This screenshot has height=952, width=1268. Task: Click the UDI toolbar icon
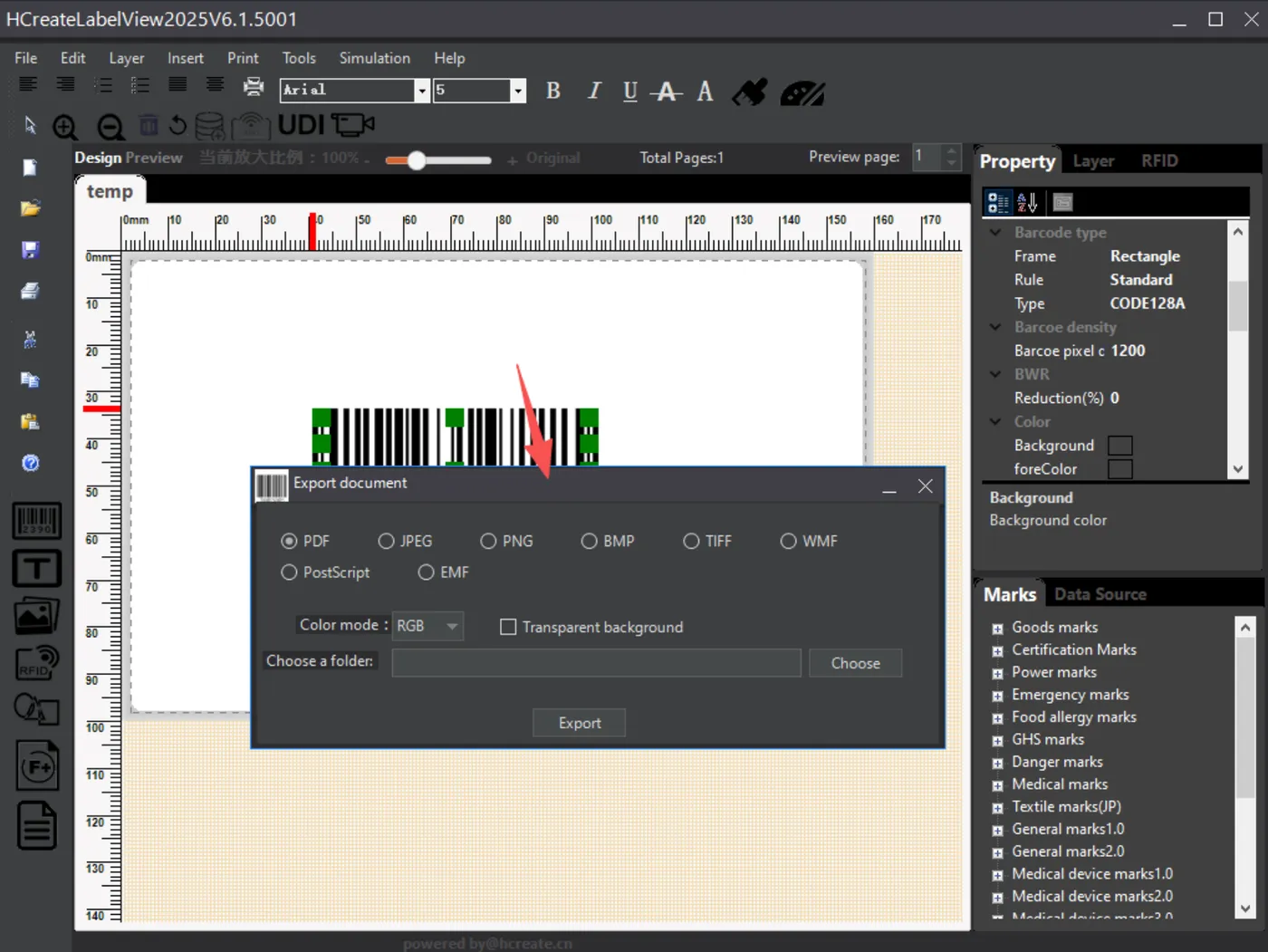[301, 125]
